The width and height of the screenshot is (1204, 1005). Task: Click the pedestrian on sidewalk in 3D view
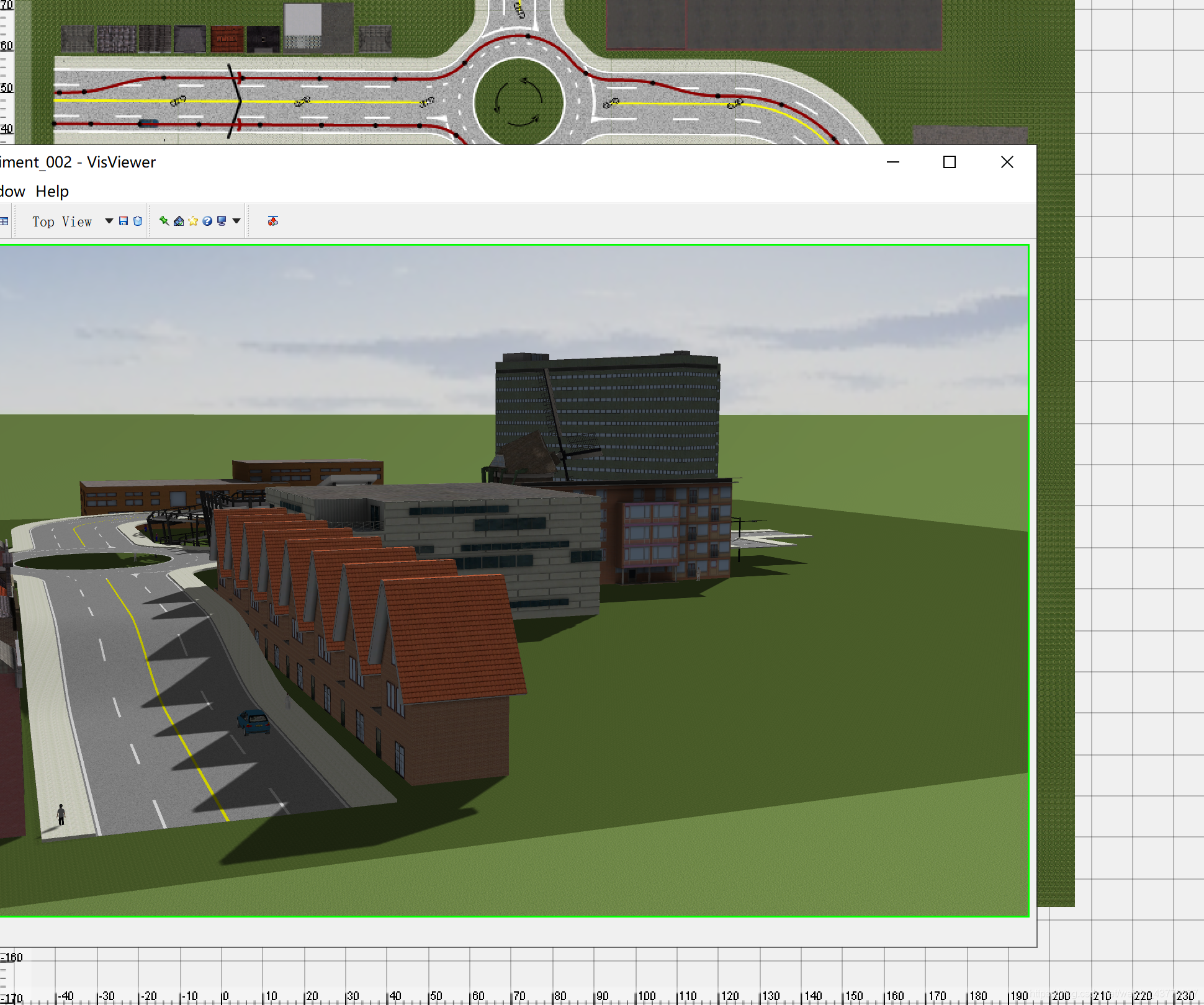[x=61, y=814]
